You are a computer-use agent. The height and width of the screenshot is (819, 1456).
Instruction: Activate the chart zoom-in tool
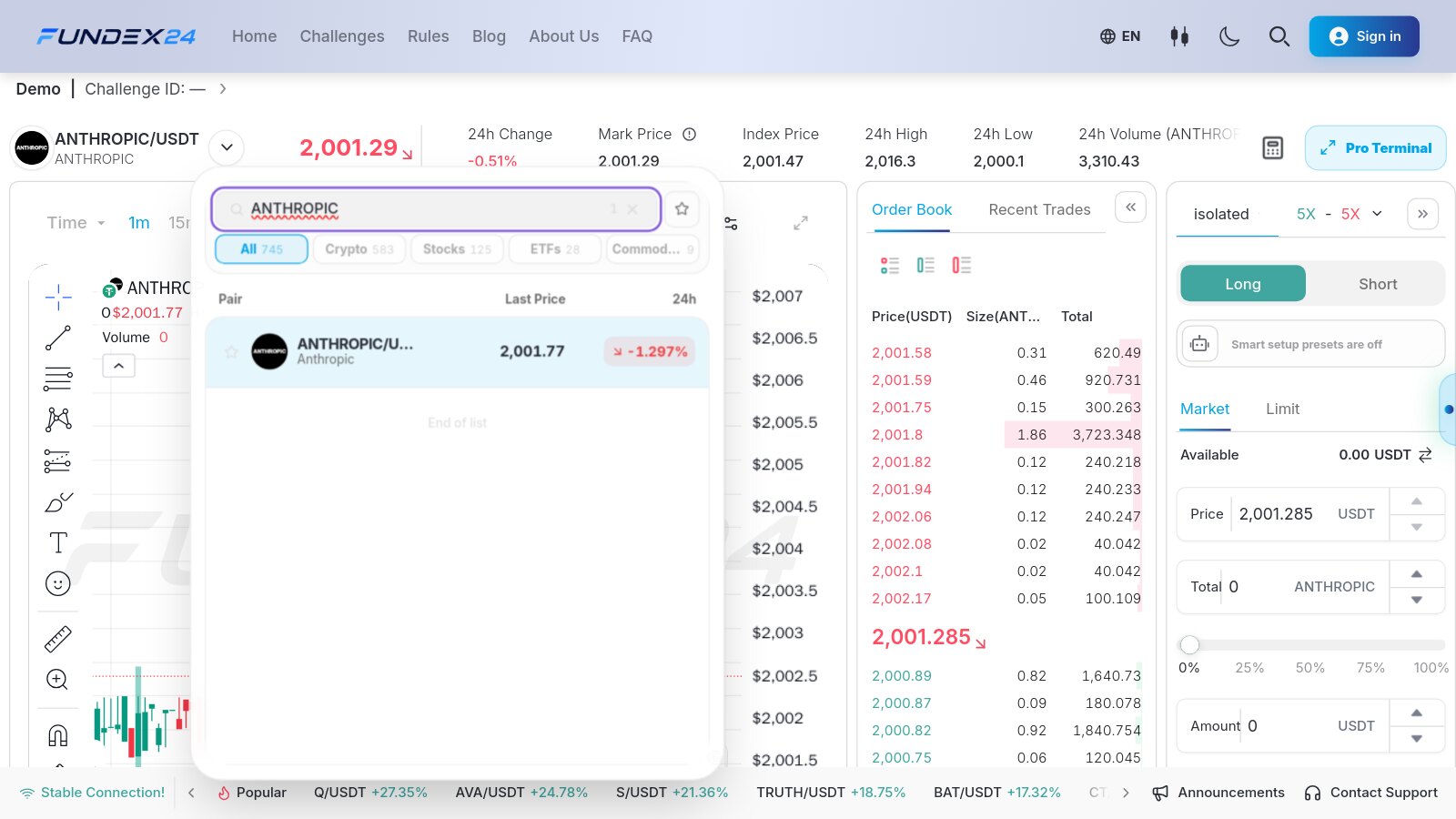[x=57, y=680]
